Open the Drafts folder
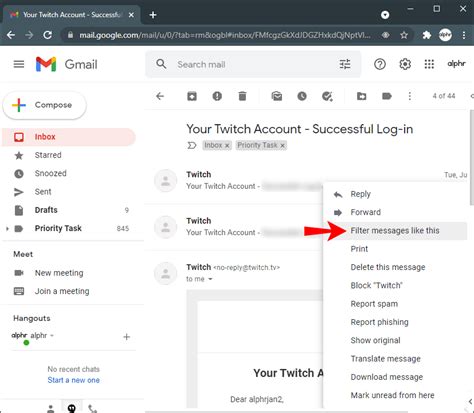 pyautogui.click(x=68, y=210)
